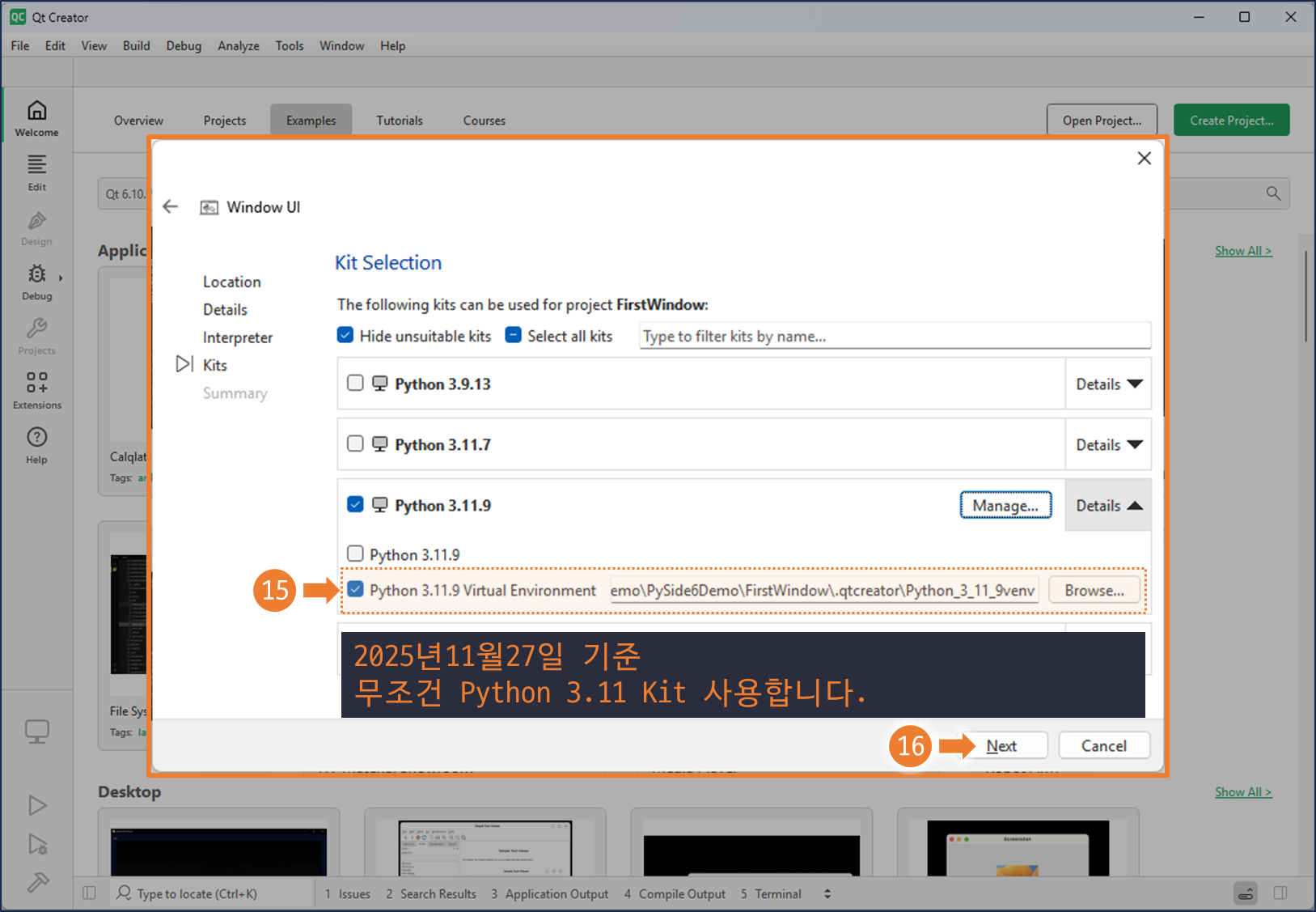The width and height of the screenshot is (1316, 912).
Task: Open the File menu
Action: [20, 45]
